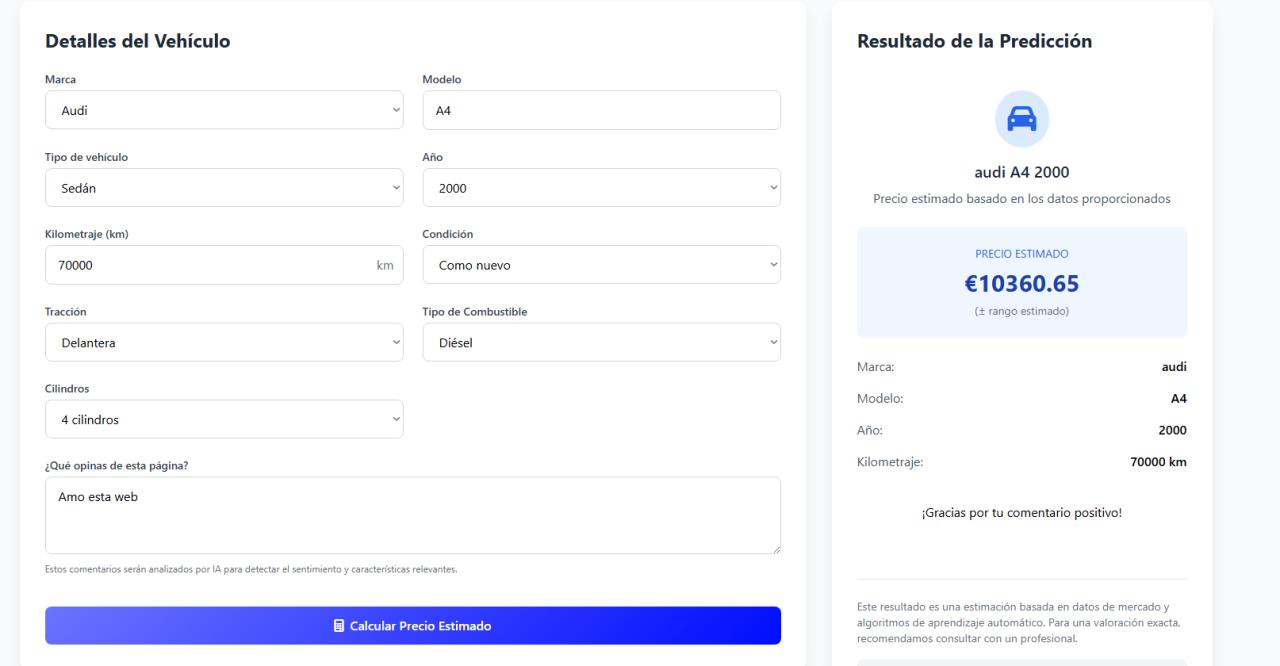The width and height of the screenshot is (1280, 666).
Task: Click the AI comments analysis note text
Action: pyautogui.click(x=251, y=569)
